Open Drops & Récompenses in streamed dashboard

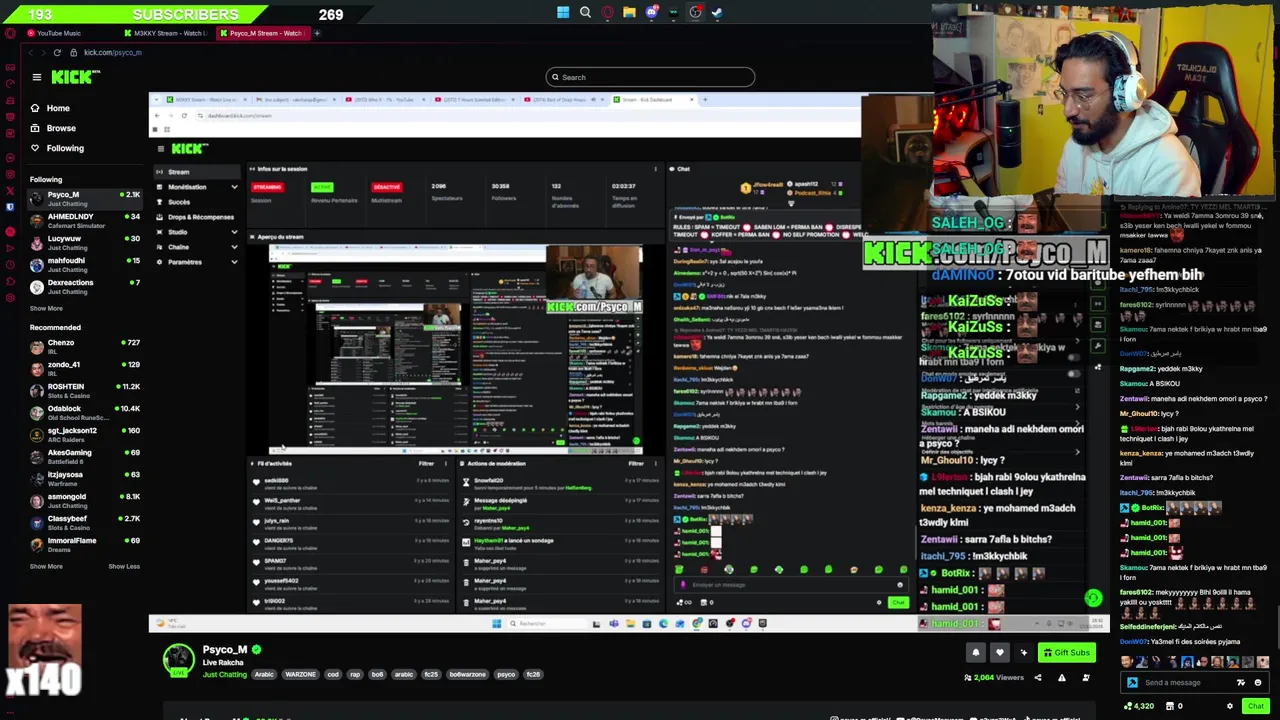[x=200, y=217]
